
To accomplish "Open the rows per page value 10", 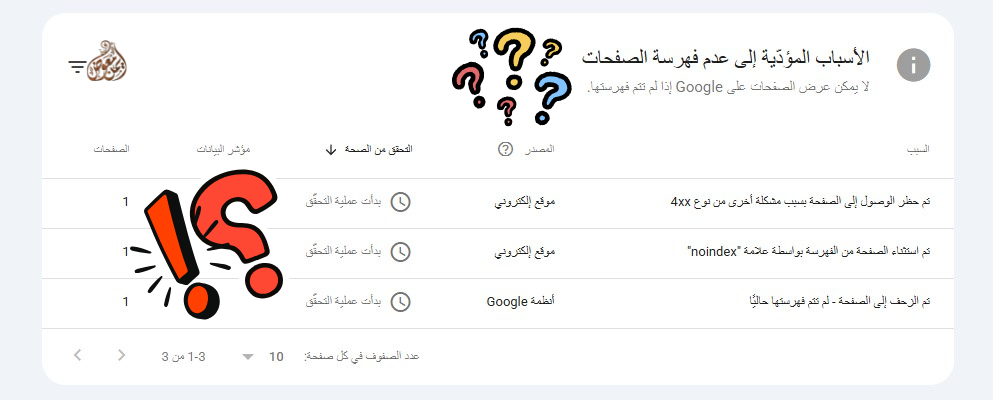I will pyautogui.click(x=276, y=356).
